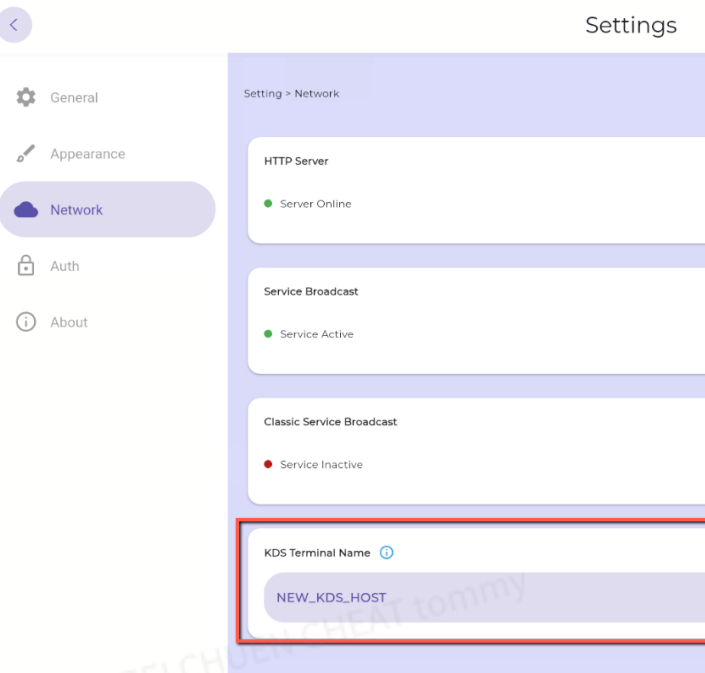The height and width of the screenshot is (673, 705).
Task: Select the Appearance paintbrush icon
Action: click(x=26, y=154)
